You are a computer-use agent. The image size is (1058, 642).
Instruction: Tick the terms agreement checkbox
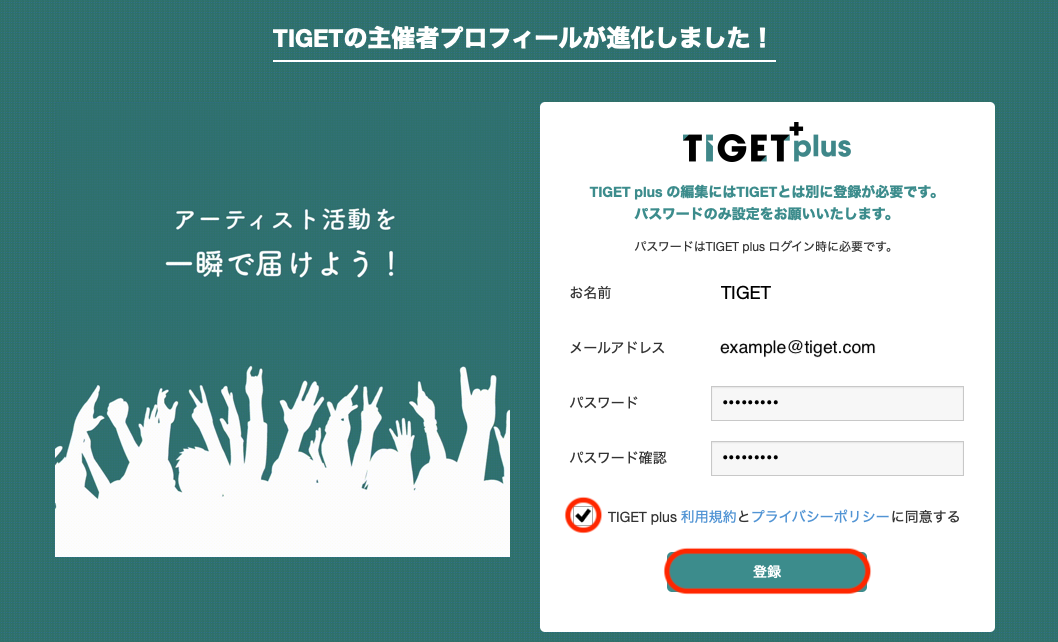[582, 516]
